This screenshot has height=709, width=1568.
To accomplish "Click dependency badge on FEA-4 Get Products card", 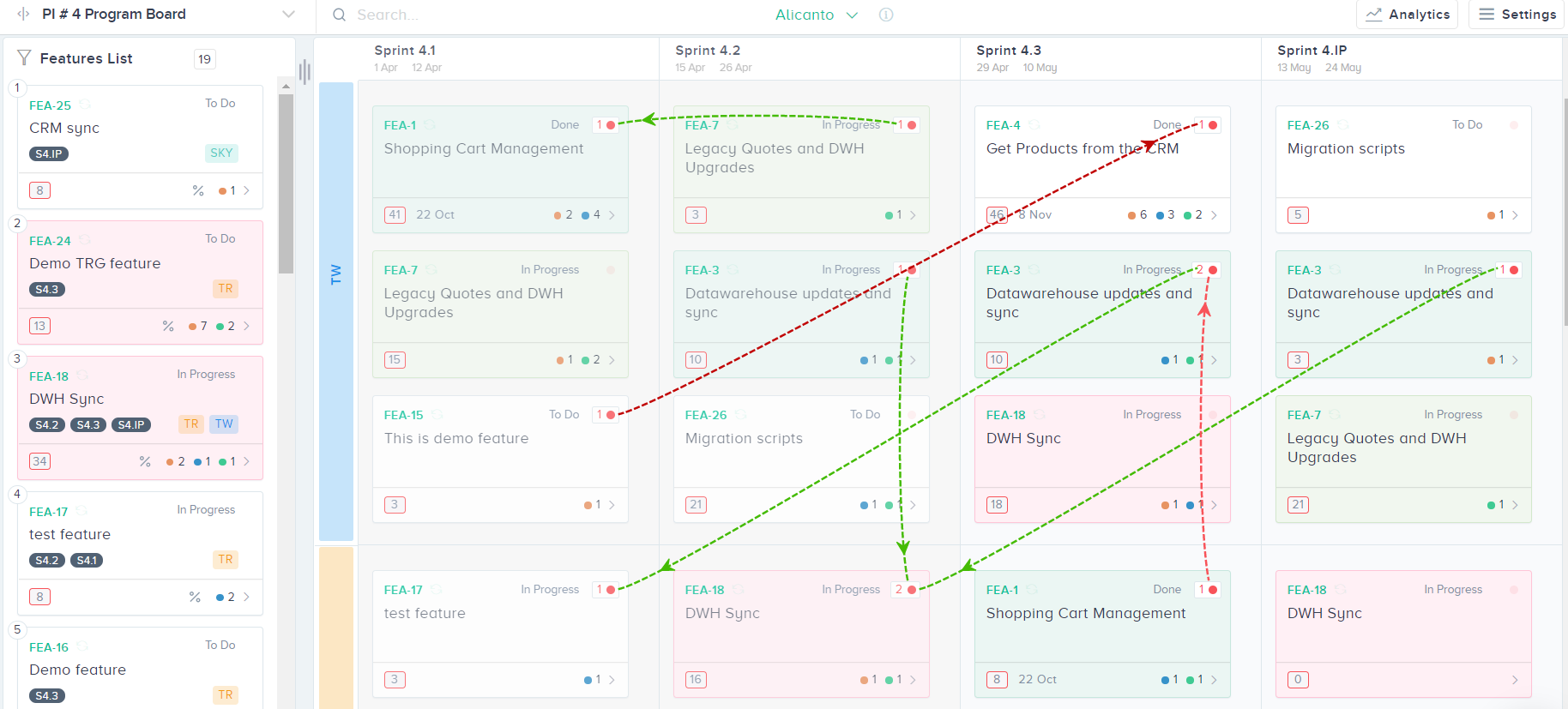I will point(1207,125).
